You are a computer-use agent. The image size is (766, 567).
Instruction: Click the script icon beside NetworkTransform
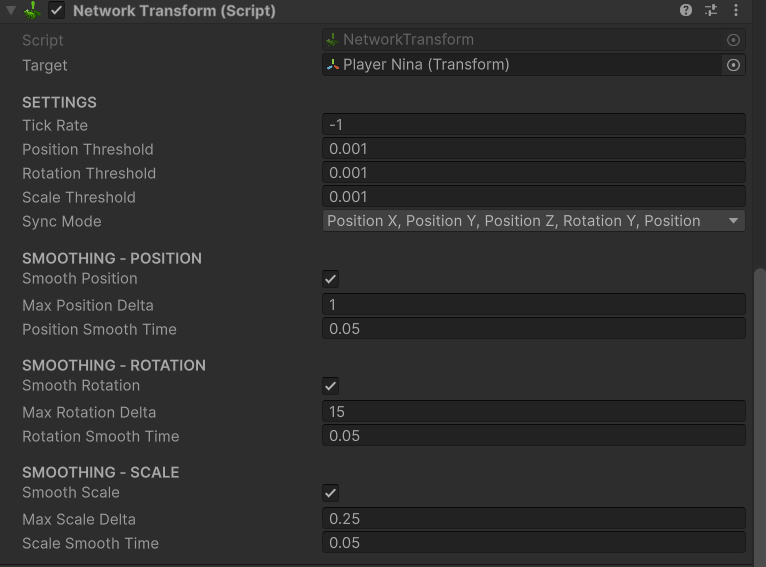tap(332, 40)
